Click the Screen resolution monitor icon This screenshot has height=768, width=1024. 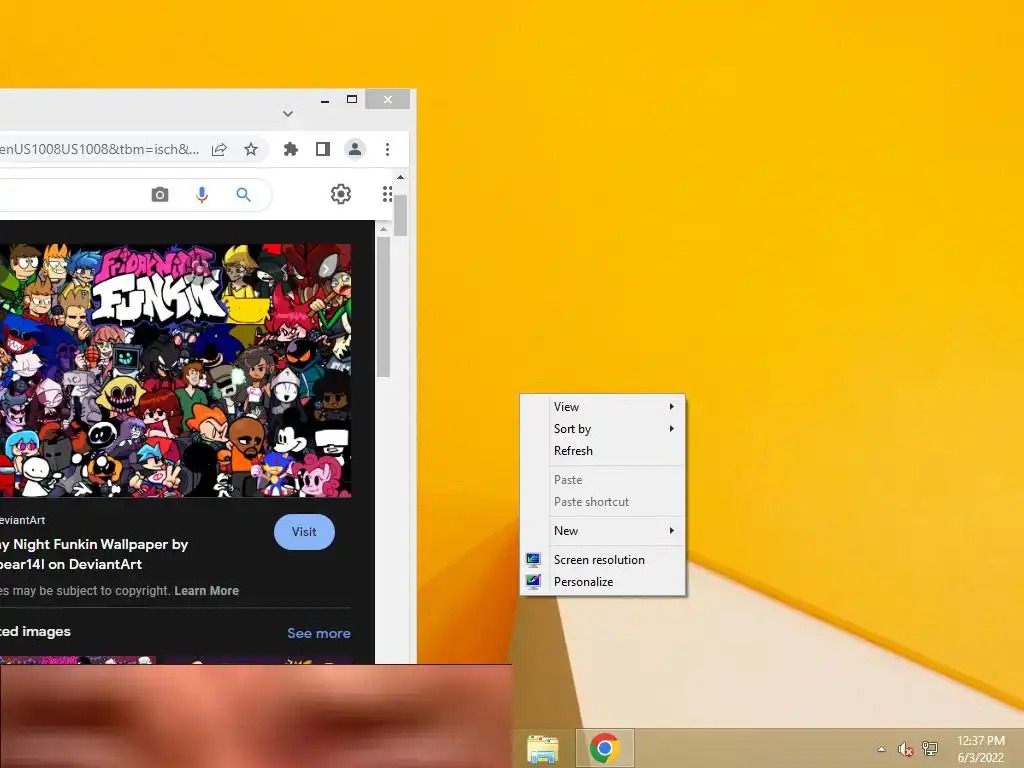pyautogui.click(x=534, y=560)
